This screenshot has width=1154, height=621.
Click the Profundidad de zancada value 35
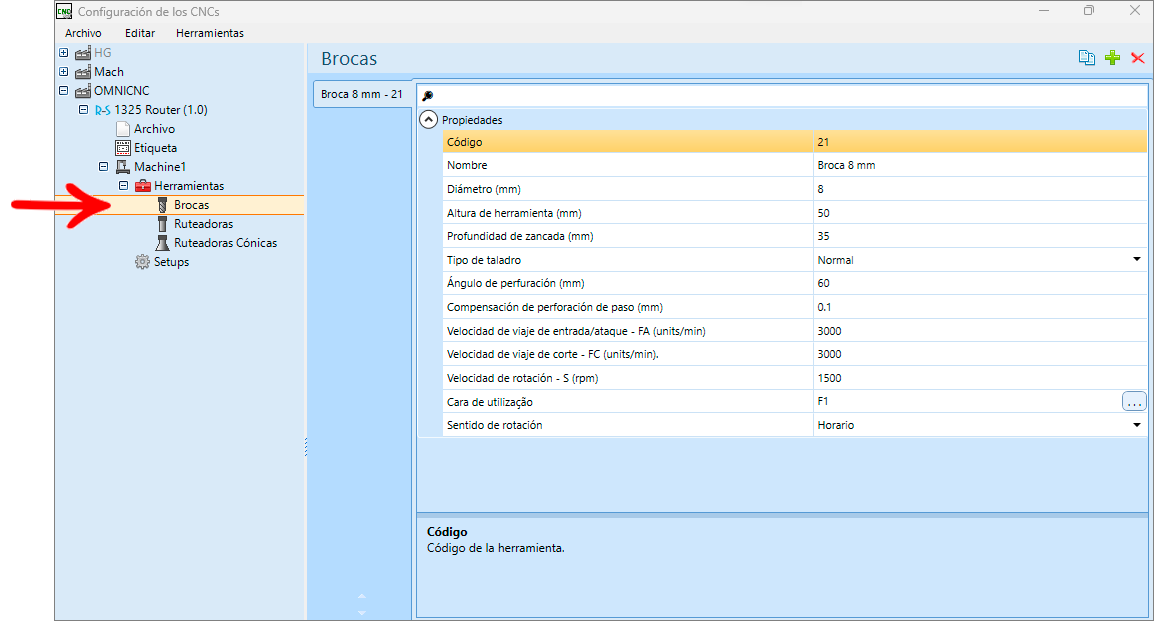click(980, 236)
